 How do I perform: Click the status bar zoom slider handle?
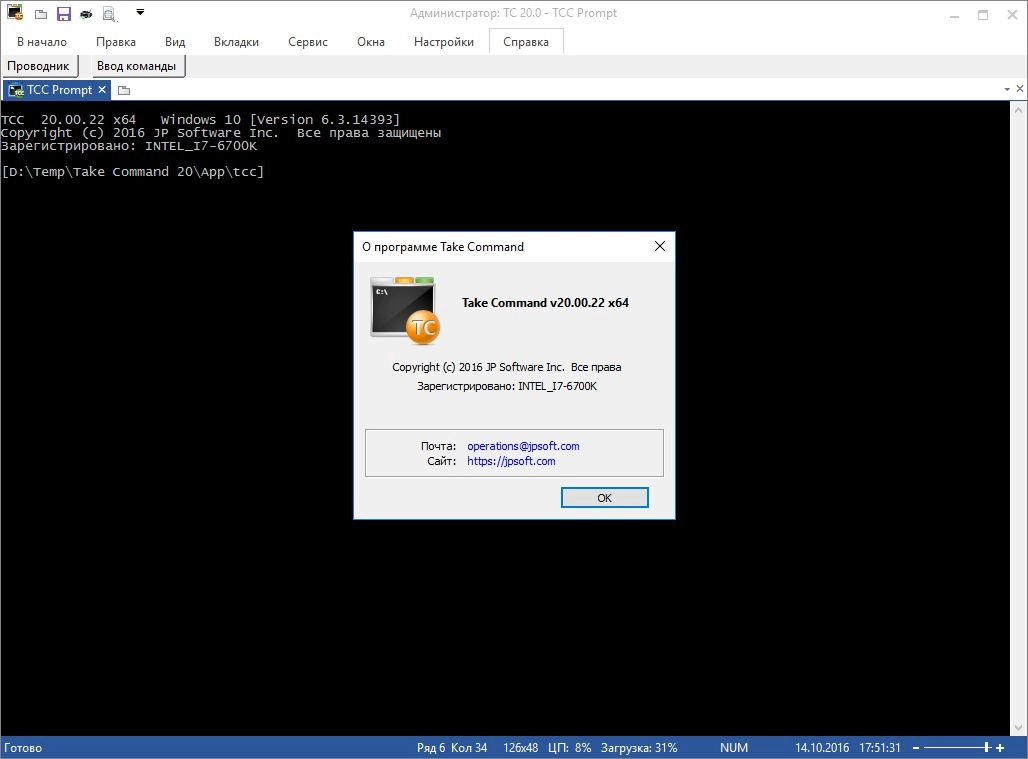point(986,747)
